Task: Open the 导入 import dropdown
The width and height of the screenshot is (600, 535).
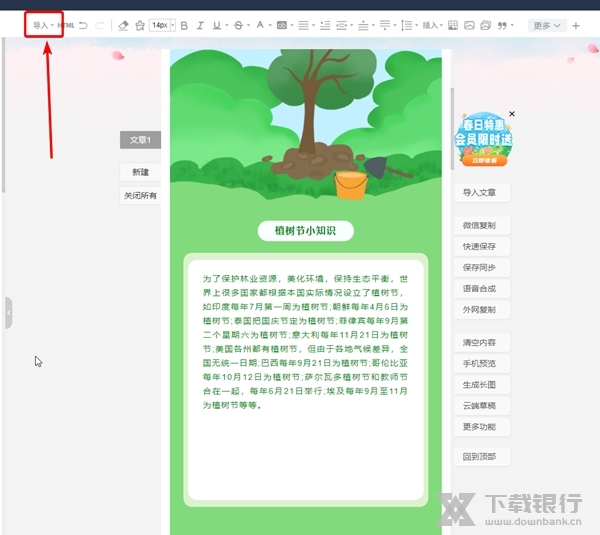Action: point(43,25)
